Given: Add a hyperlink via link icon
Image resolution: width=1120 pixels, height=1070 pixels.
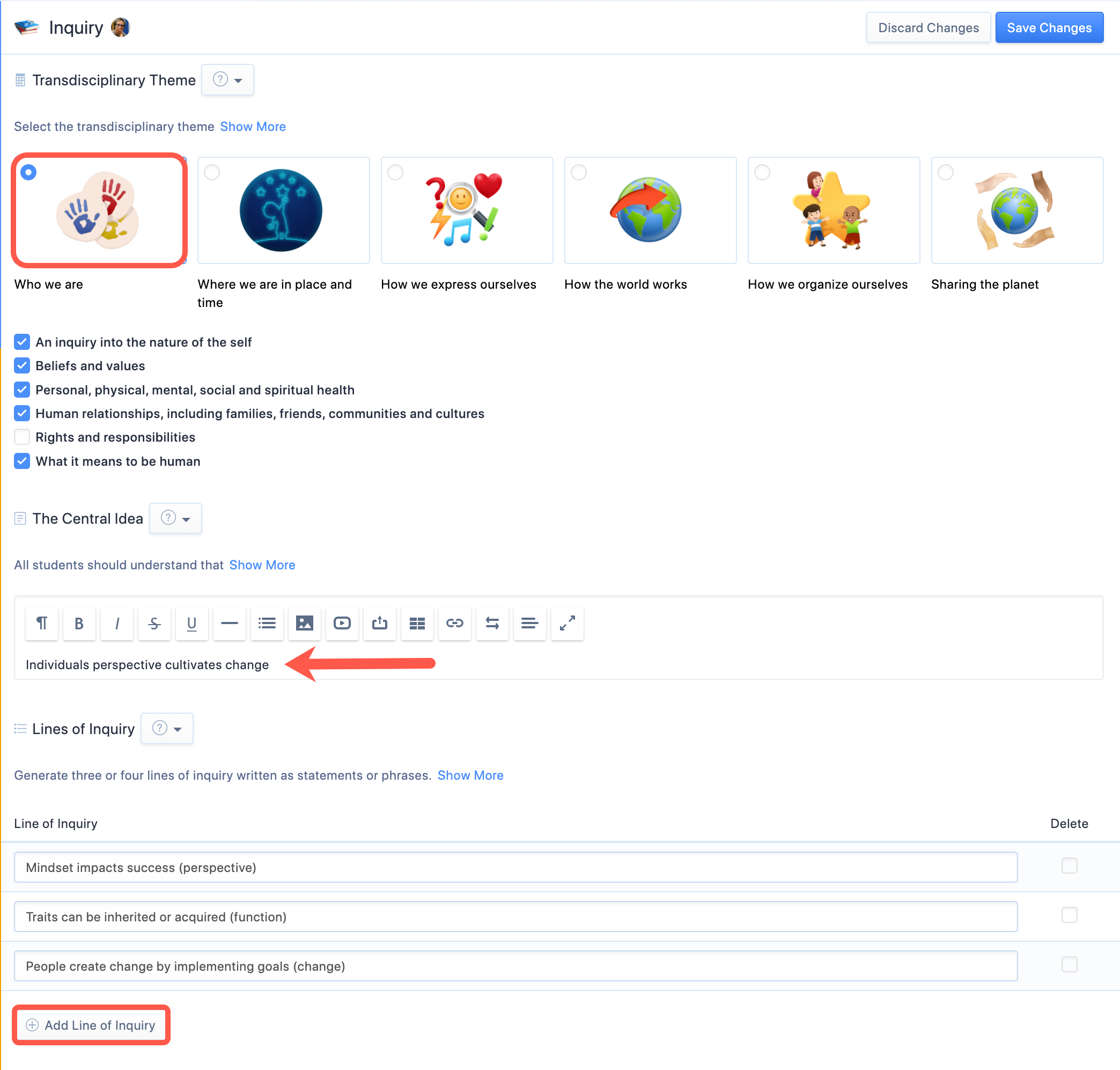Looking at the screenshot, I should (x=454, y=624).
